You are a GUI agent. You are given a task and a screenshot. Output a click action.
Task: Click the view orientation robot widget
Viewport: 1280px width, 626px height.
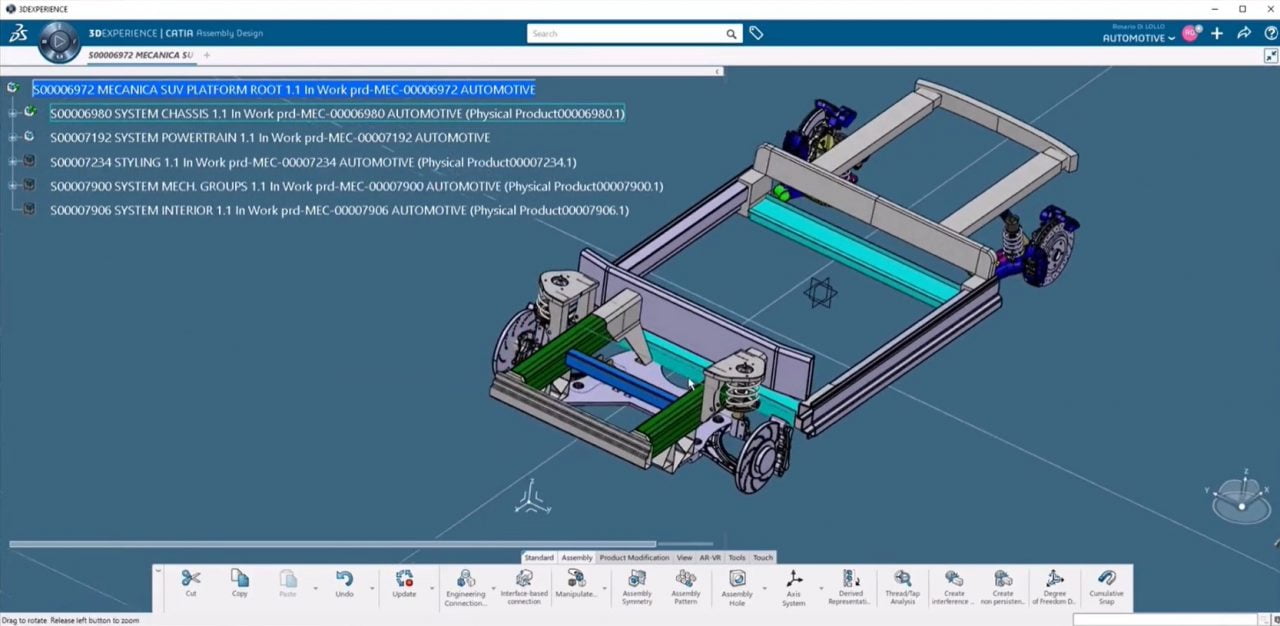(1241, 497)
